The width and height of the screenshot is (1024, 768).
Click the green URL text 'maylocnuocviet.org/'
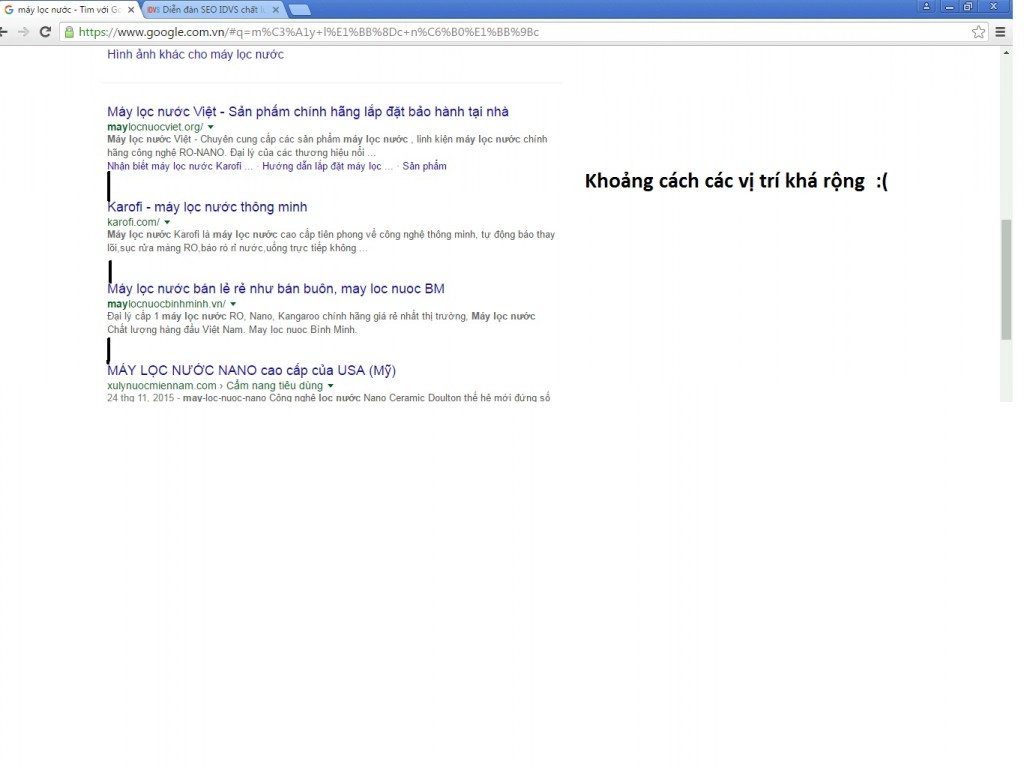click(155, 127)
